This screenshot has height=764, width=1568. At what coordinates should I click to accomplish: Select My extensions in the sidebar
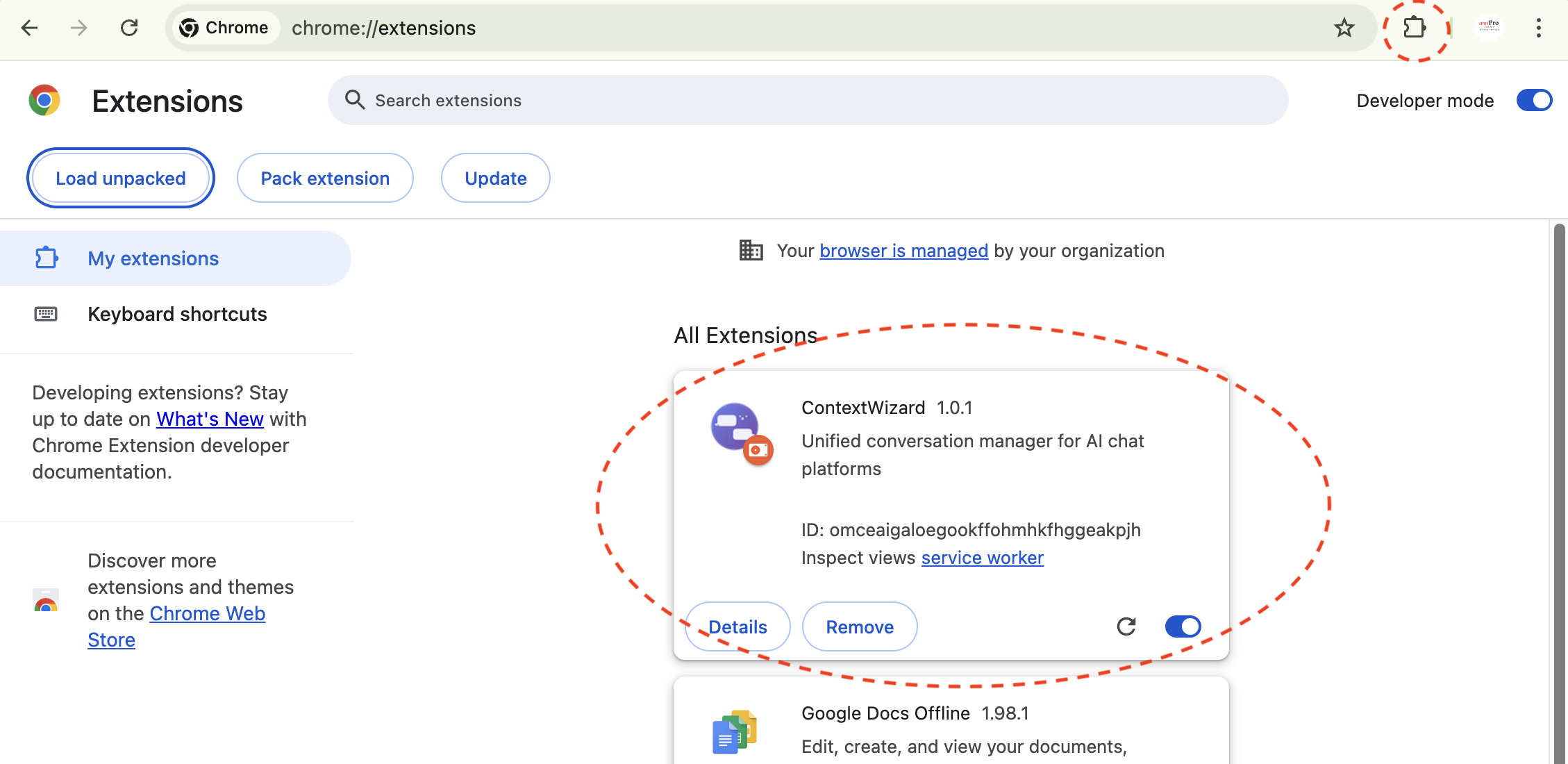(153, 258)
